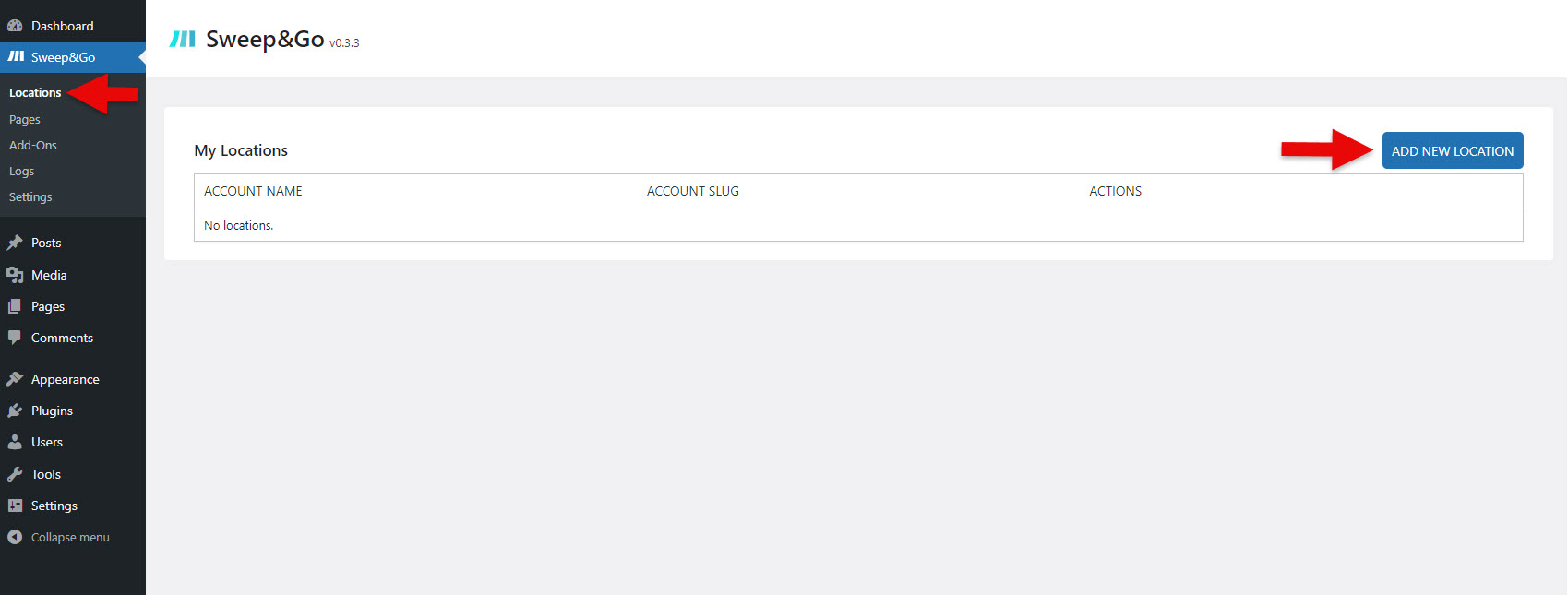Image resolution: width=1568 pixels, height=595 pixels.
Task: Click the Sweep&Go sidebar logo icon
Action: 16,56
